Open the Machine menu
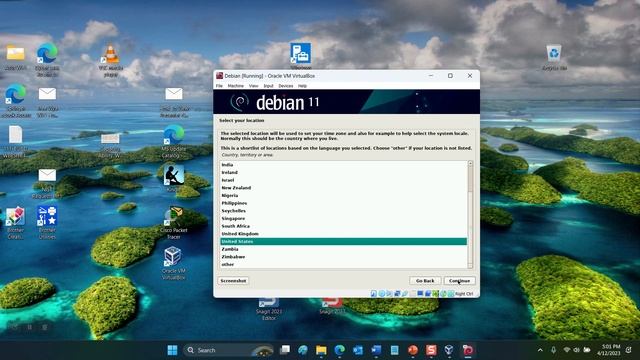This screenshot has height=360, width=640. (236, 86)
